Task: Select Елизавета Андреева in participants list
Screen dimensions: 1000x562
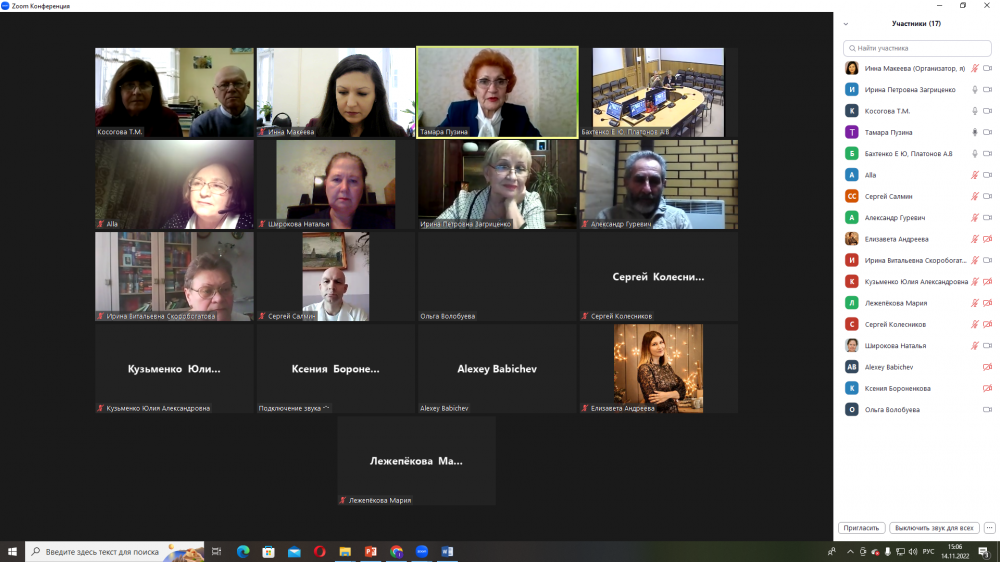Action: (897, 239)
